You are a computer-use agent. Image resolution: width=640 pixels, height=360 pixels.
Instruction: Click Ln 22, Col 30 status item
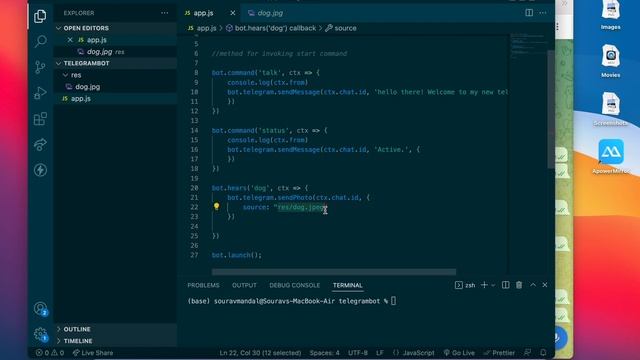coord(260,353)
